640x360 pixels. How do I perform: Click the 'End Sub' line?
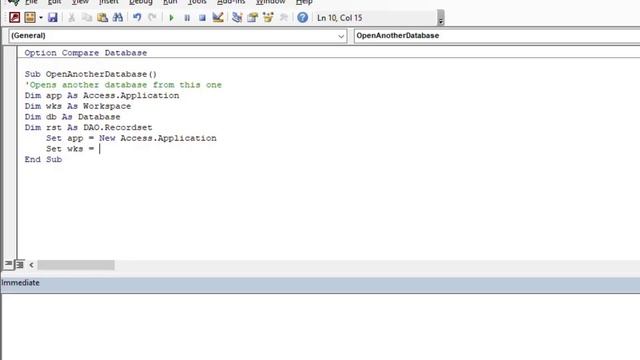[43, 159]
